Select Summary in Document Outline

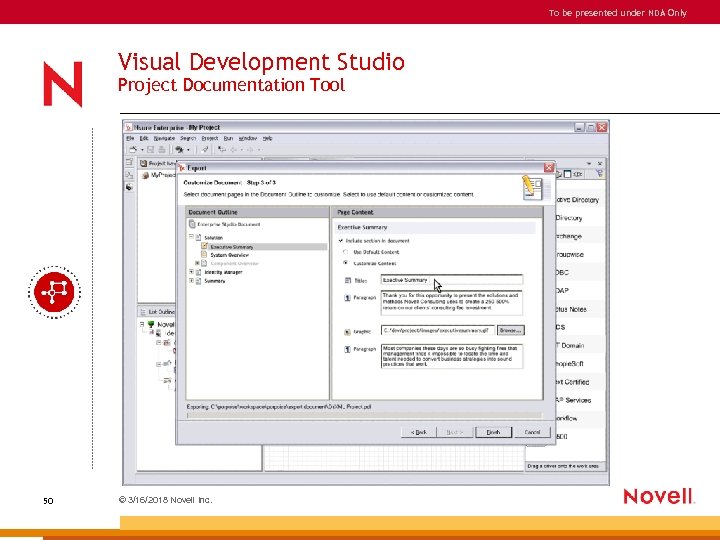click(x=214, y=281)
